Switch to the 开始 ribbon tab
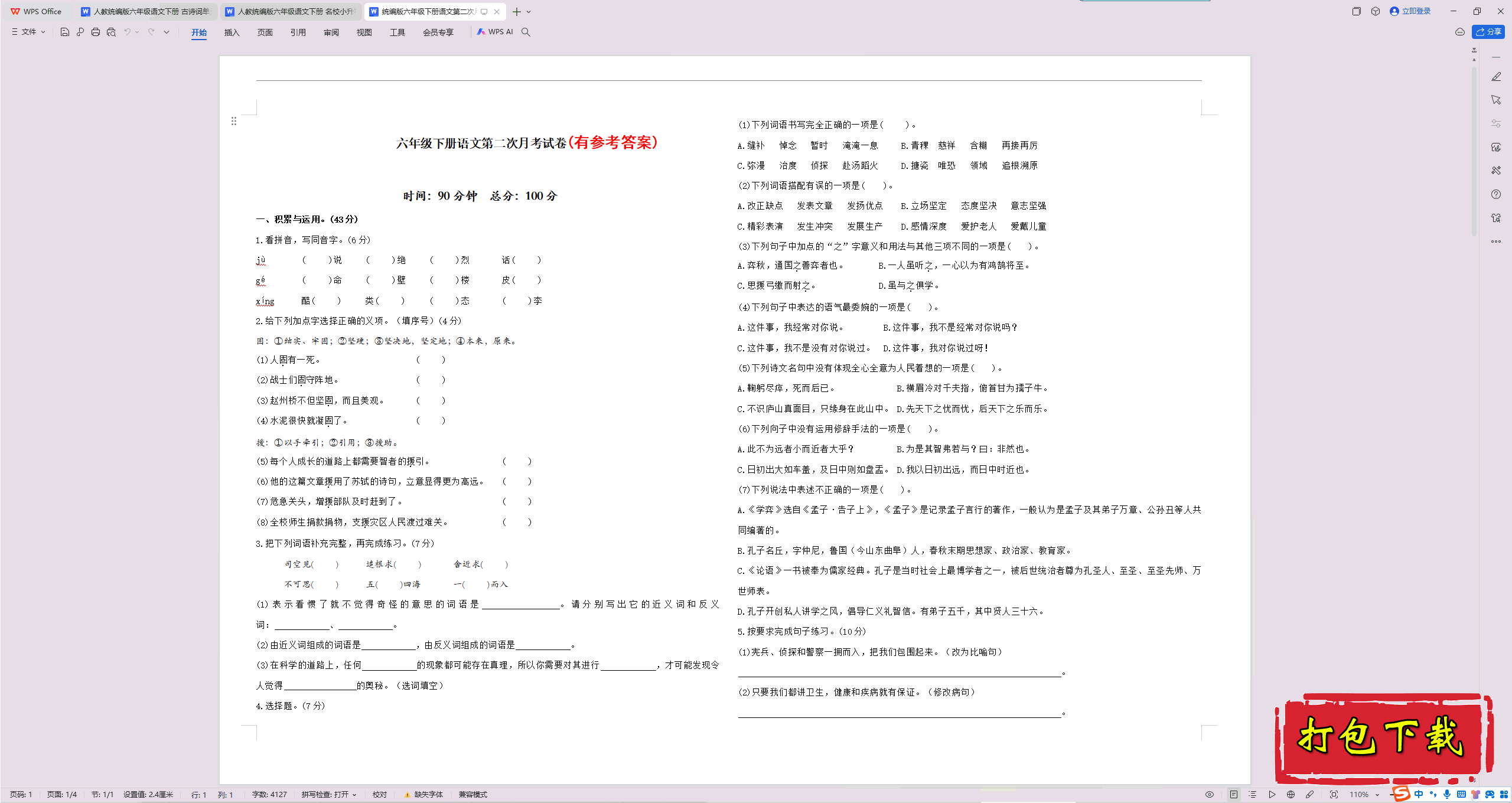 pos(199,32)
